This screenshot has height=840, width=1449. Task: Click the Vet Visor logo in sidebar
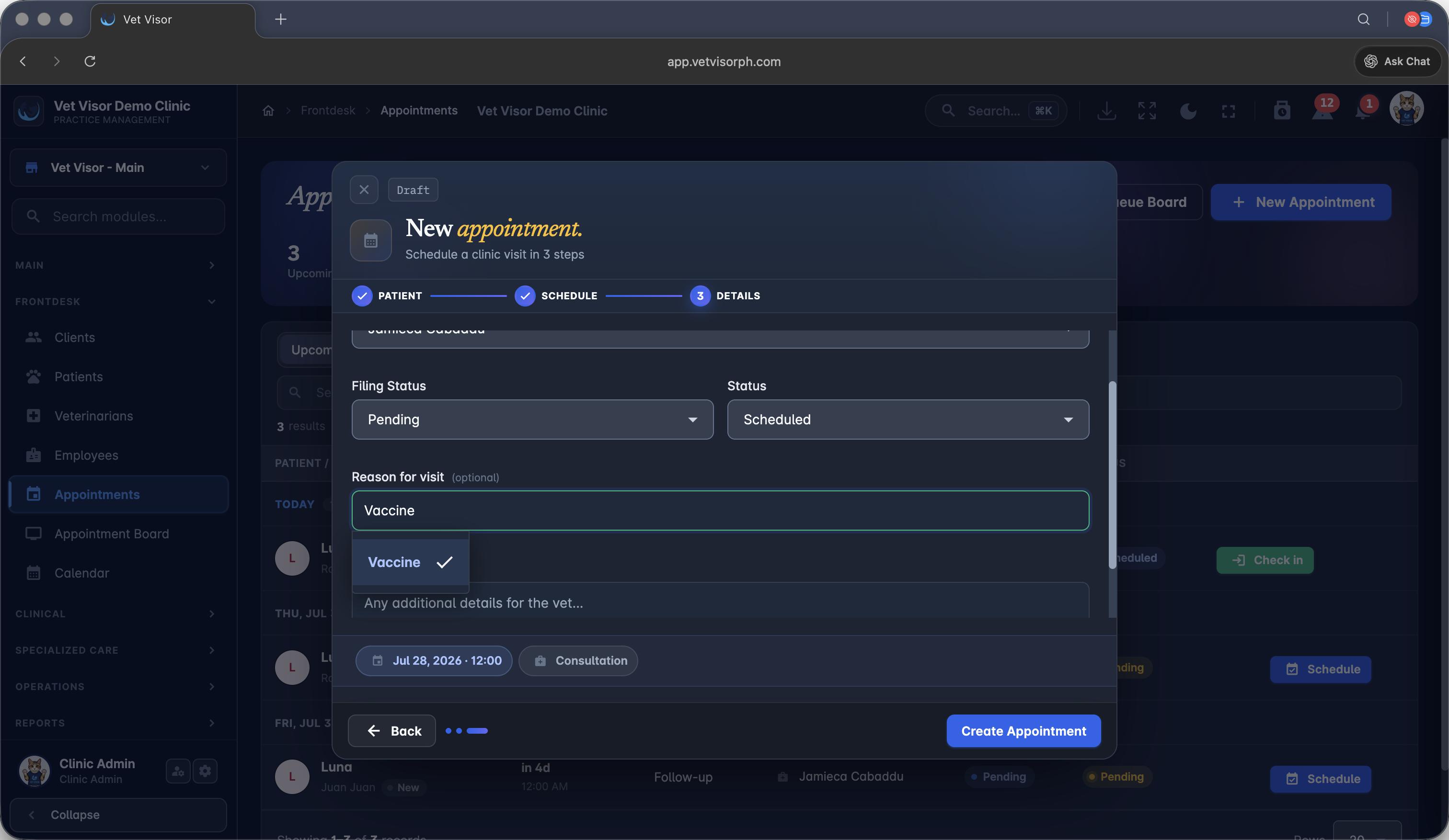(29, 111)
